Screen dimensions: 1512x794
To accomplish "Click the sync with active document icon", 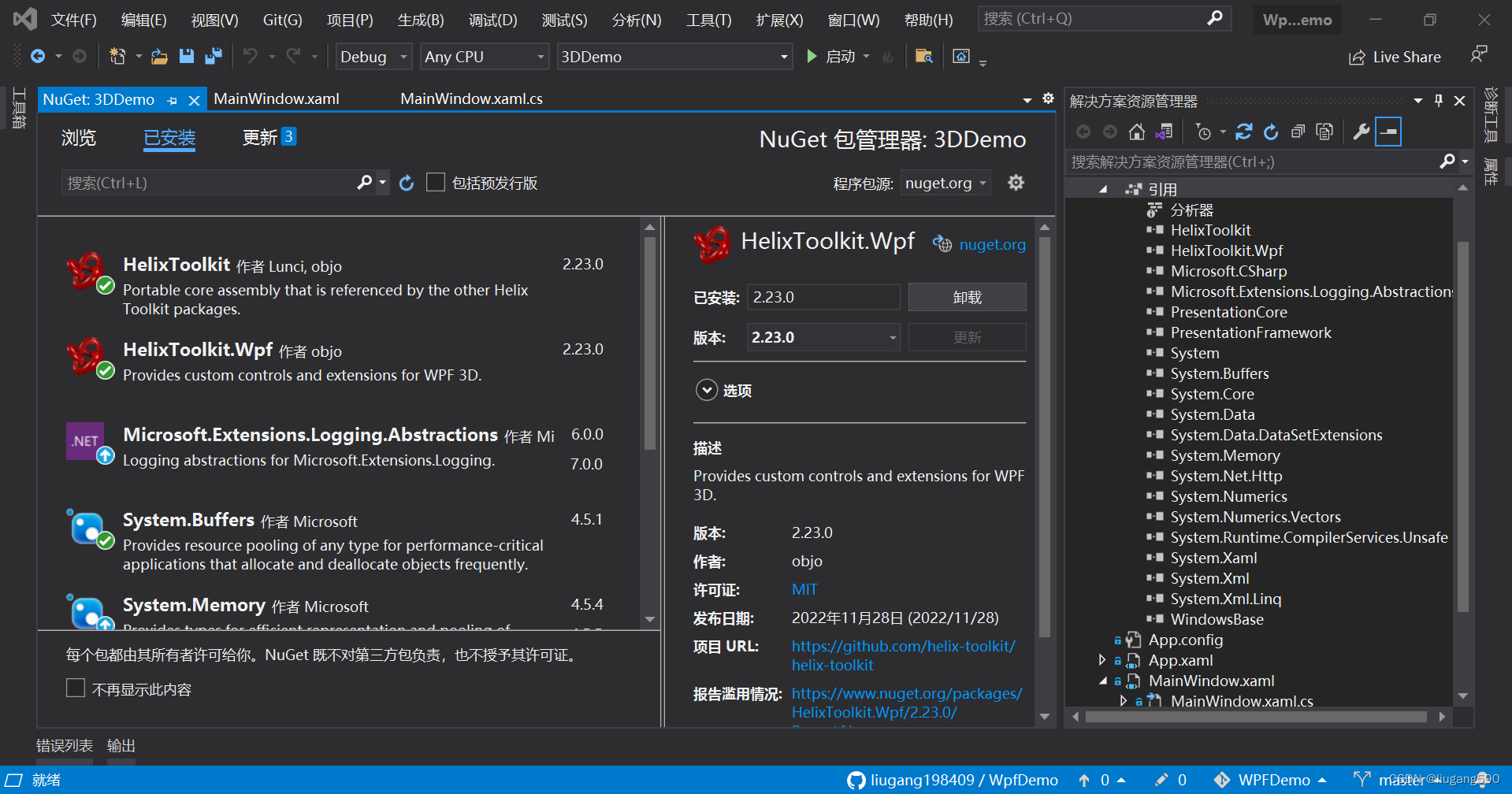I will pos(1244,132).
